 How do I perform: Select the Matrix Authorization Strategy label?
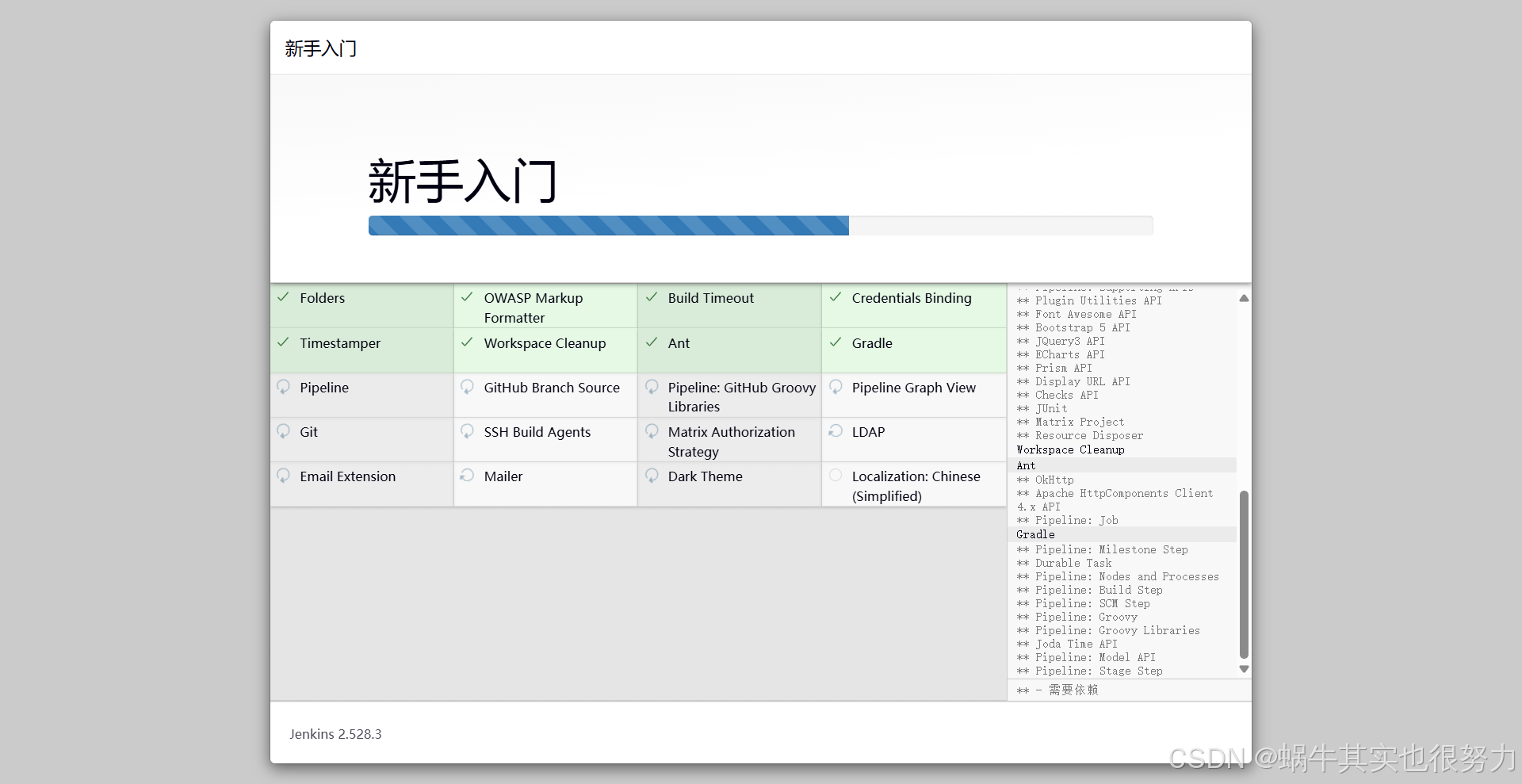click(731, 442)
